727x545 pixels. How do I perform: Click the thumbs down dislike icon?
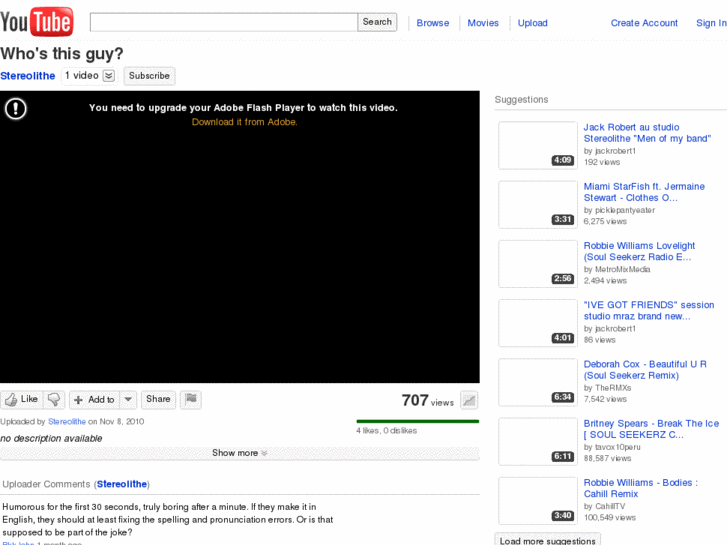54,399
